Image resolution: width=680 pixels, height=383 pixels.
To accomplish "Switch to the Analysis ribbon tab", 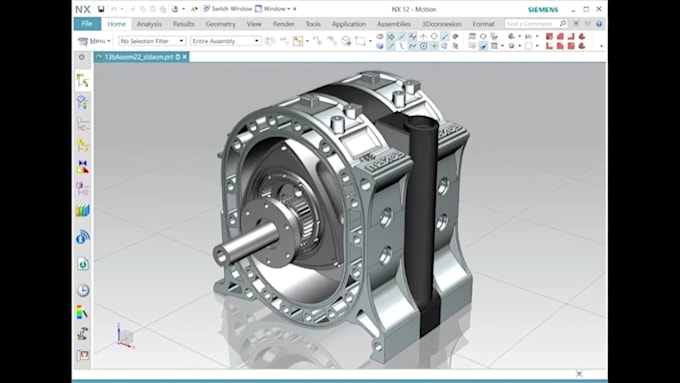I will pyautogui.click(x=149, y=24).
